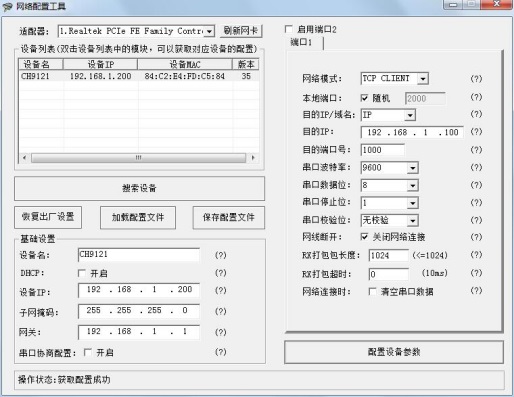
Task: Click device list scroll right arrow
Action: 253,157
